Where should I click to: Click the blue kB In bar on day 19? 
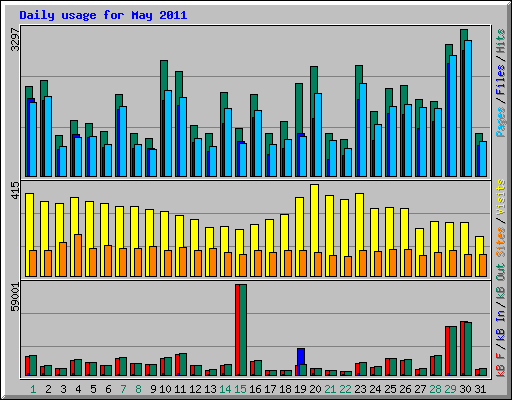pyautogui.click(x=301, y=356)
